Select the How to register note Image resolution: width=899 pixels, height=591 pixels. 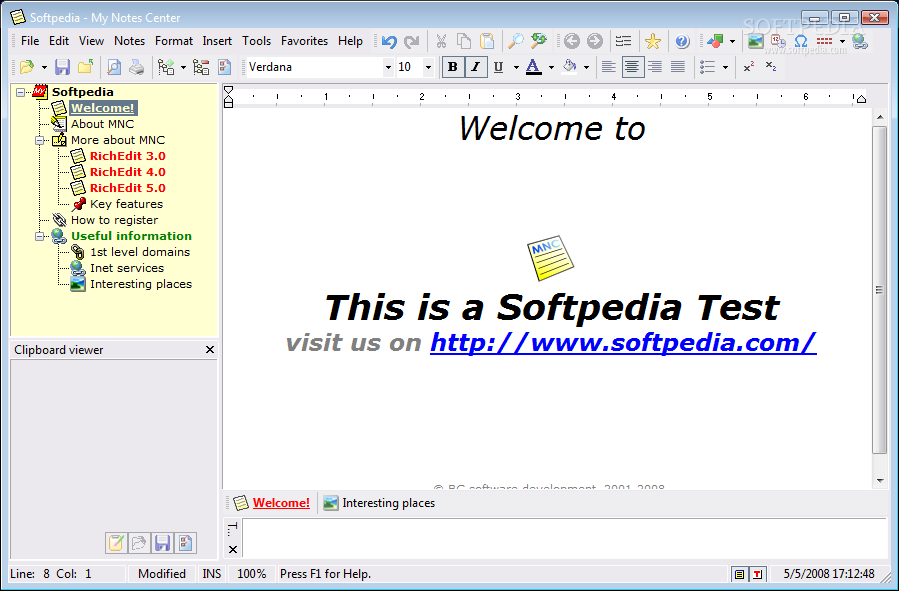click(114, 220)
